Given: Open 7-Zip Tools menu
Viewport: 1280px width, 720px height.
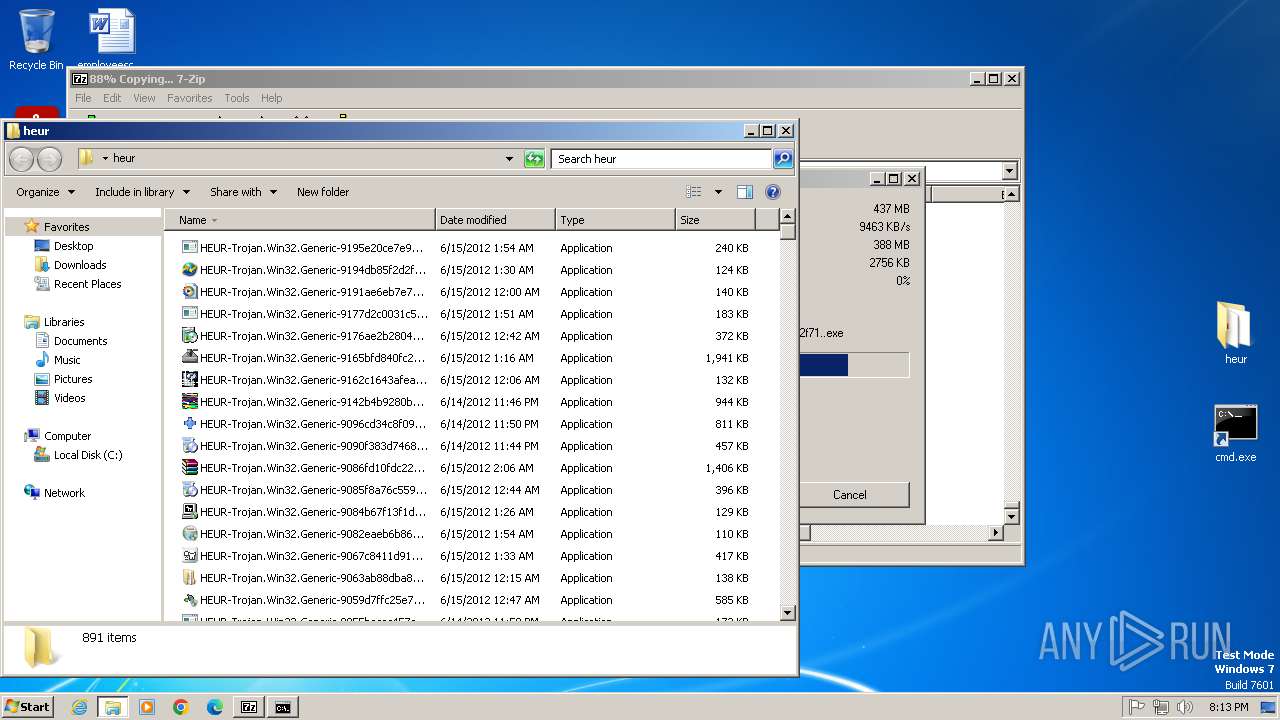Looking at the screenshot, I should click(237, 98).
